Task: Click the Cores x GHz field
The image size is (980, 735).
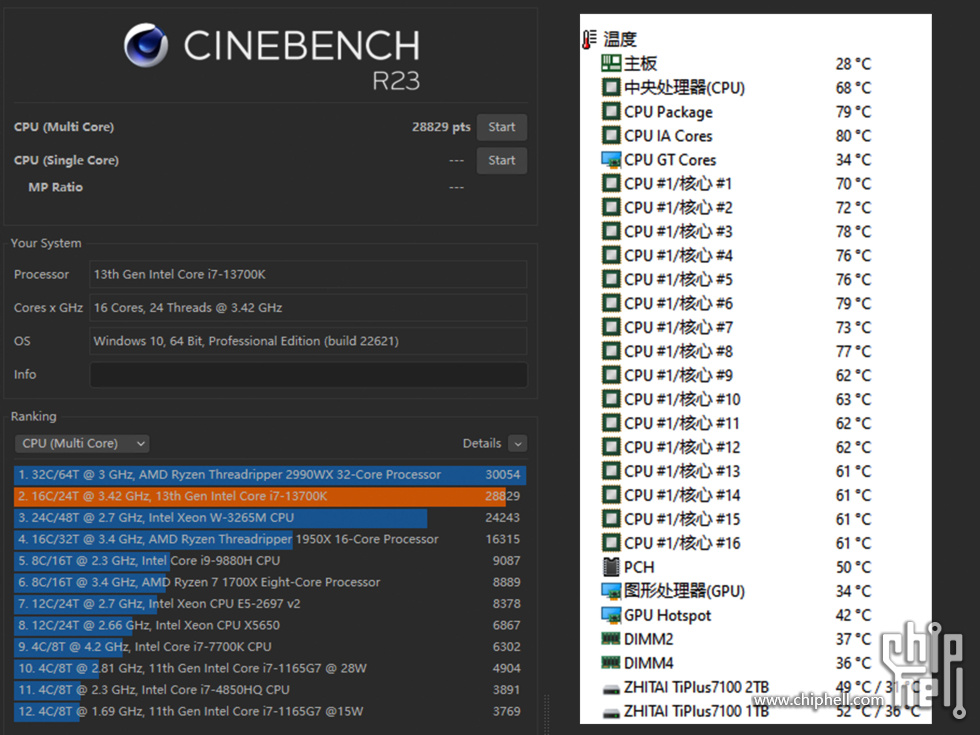Action: pyautogui.click(x=308, y=308)
